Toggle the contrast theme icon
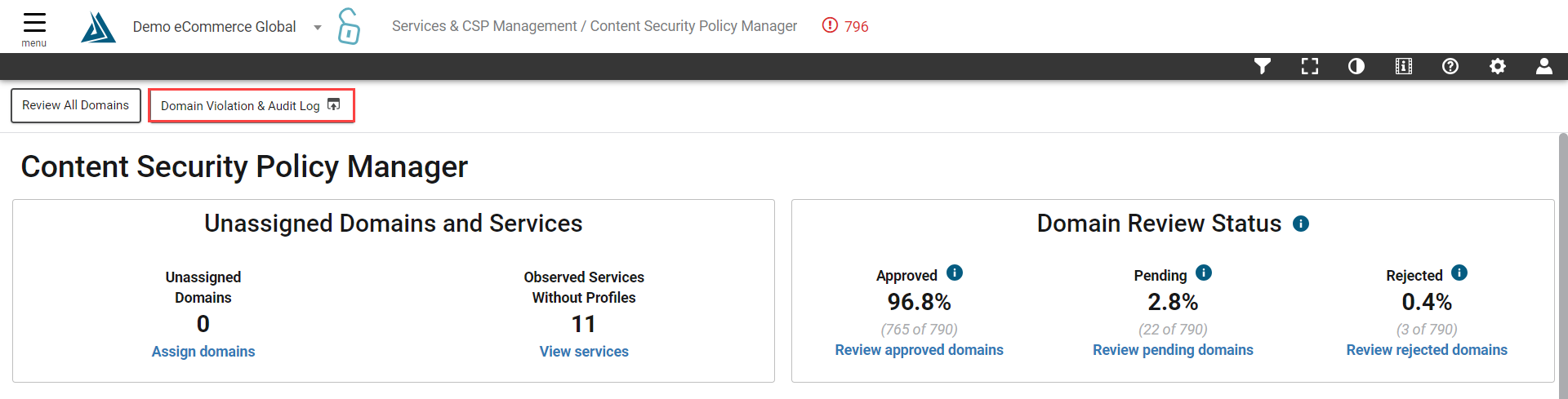 [x=1356, y=66]
